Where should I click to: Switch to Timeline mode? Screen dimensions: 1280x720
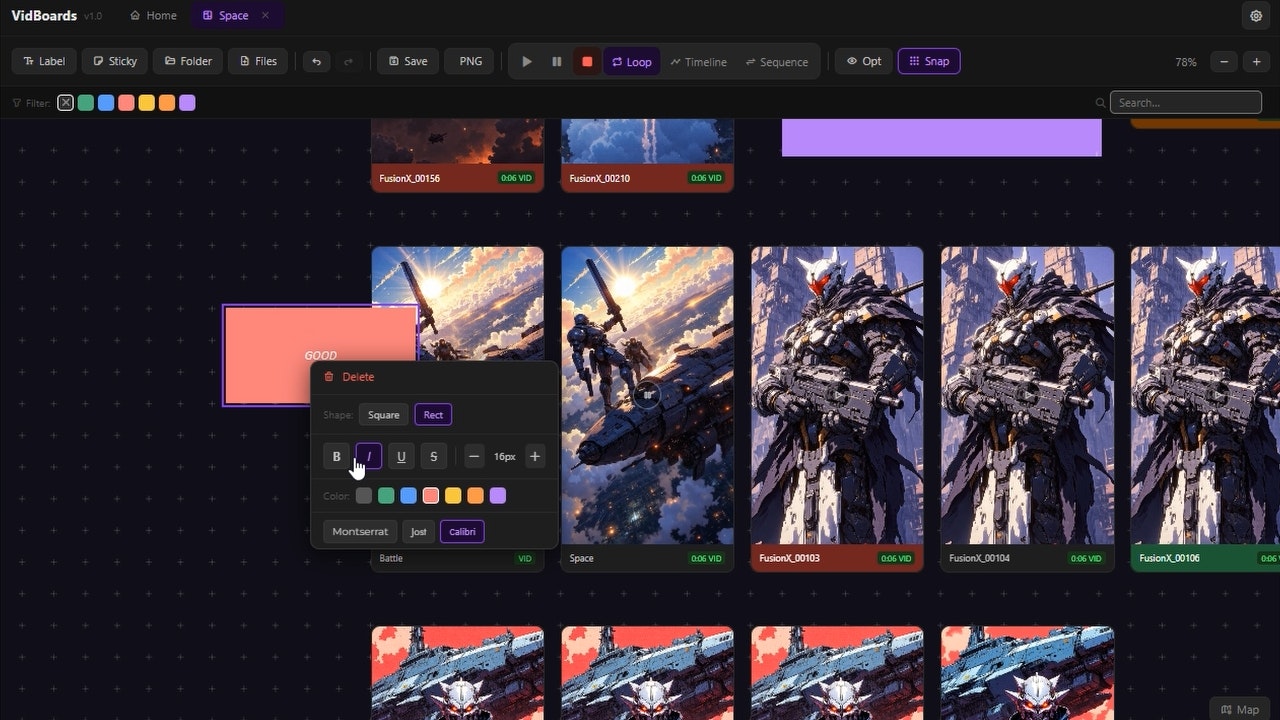tap(698, 61)
